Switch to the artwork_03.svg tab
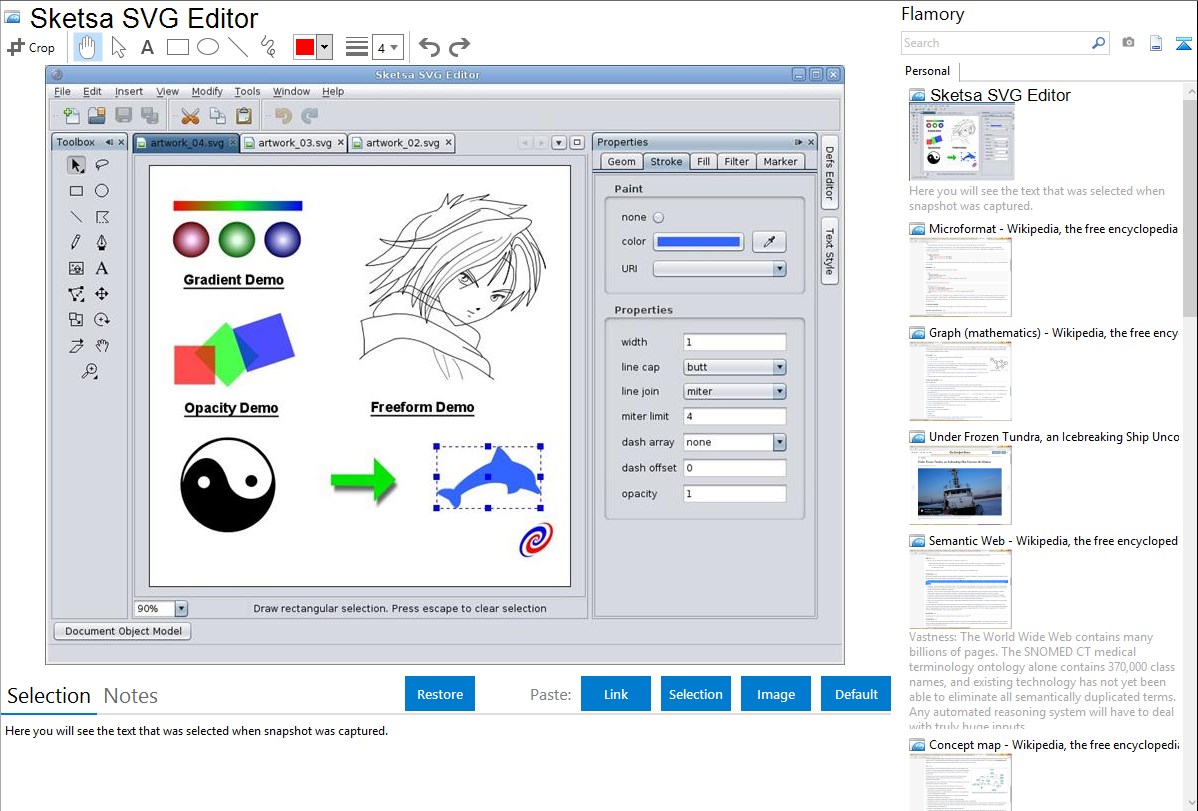 click(294, 143)
